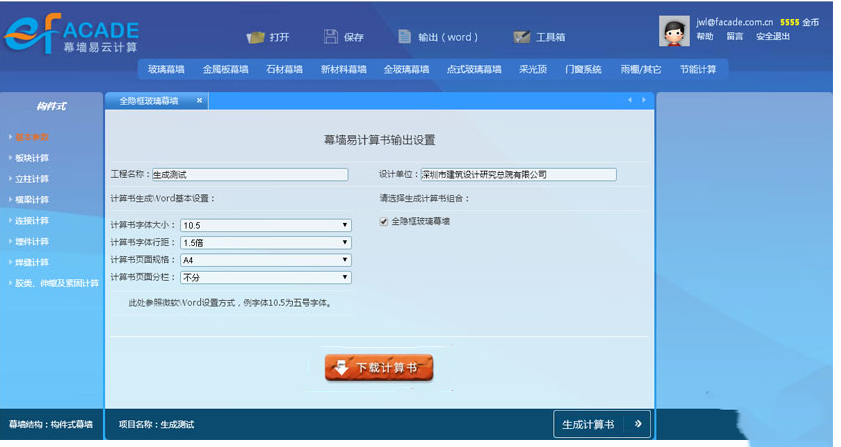841x447 pixels.
Task: Click the 保存 floppy disk icon
Action: (x=331, y=36)
